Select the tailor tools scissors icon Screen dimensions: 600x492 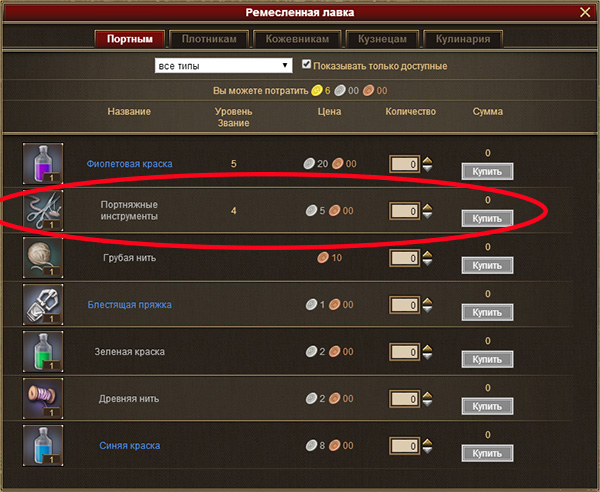43,210
